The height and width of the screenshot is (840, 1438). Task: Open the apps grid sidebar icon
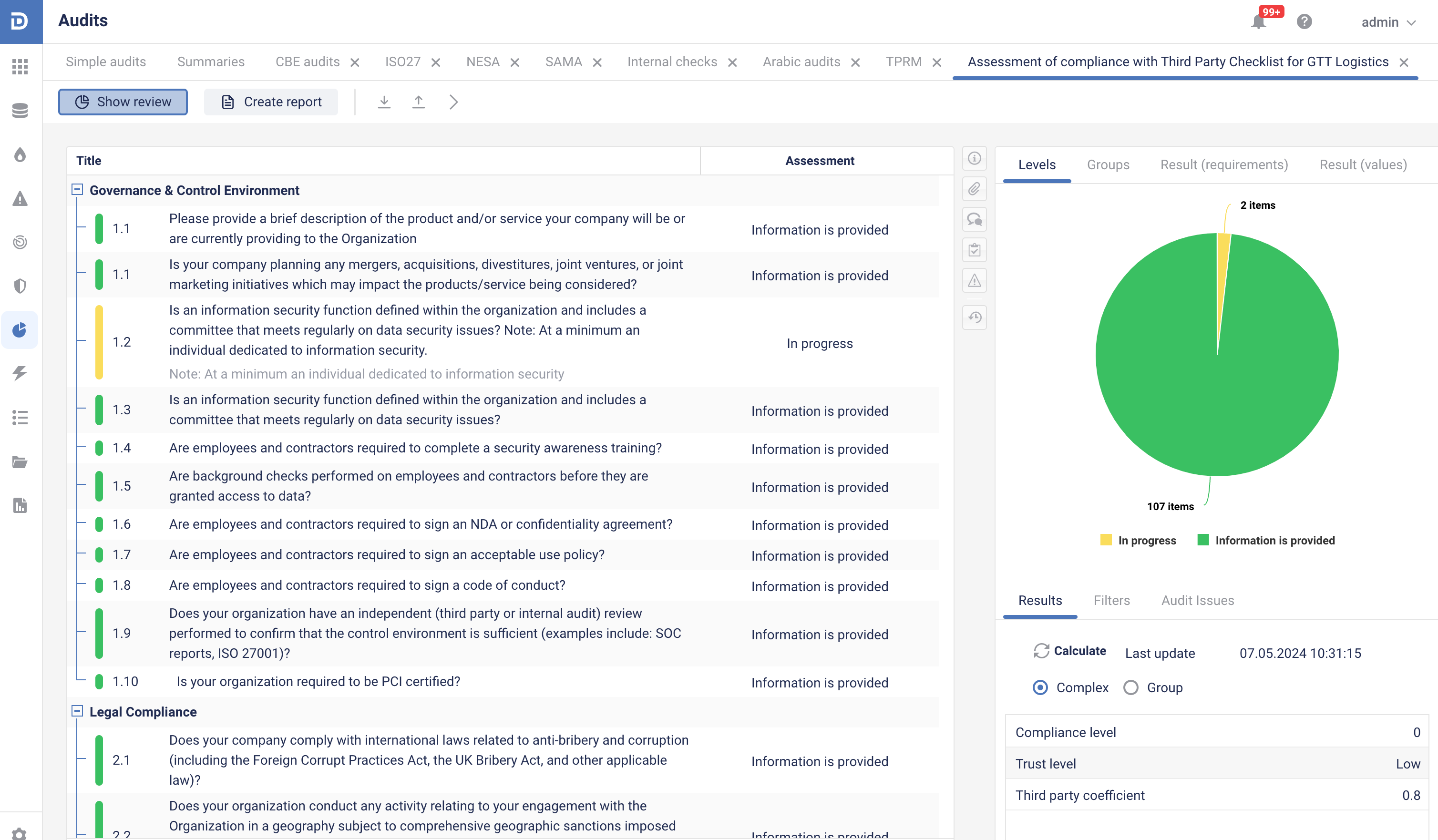tap(20, 67)
